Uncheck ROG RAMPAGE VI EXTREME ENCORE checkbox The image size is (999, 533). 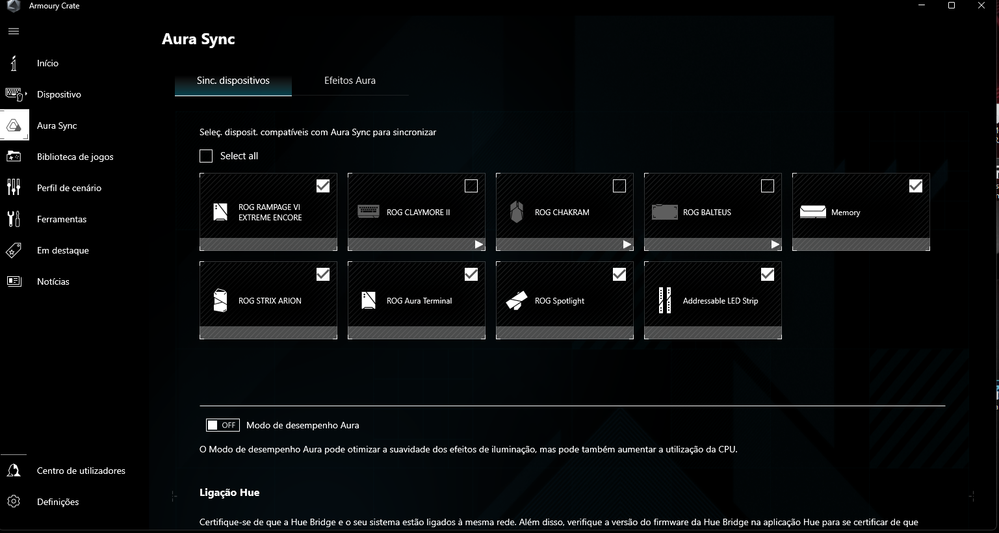coord(323,185)
